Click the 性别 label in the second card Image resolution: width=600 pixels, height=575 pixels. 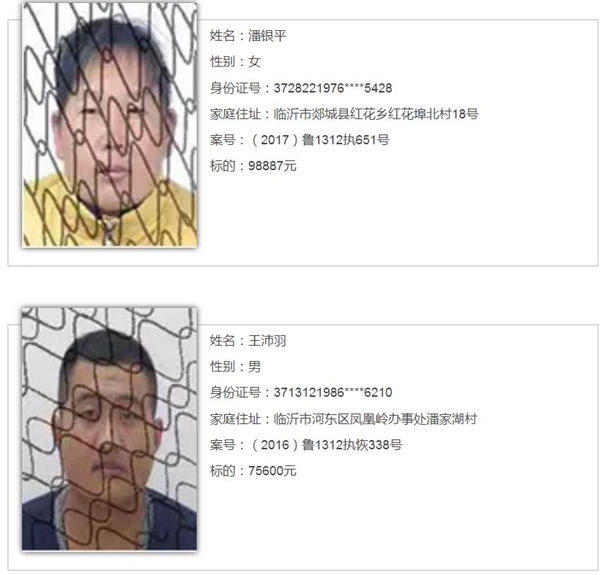[222, 367]
